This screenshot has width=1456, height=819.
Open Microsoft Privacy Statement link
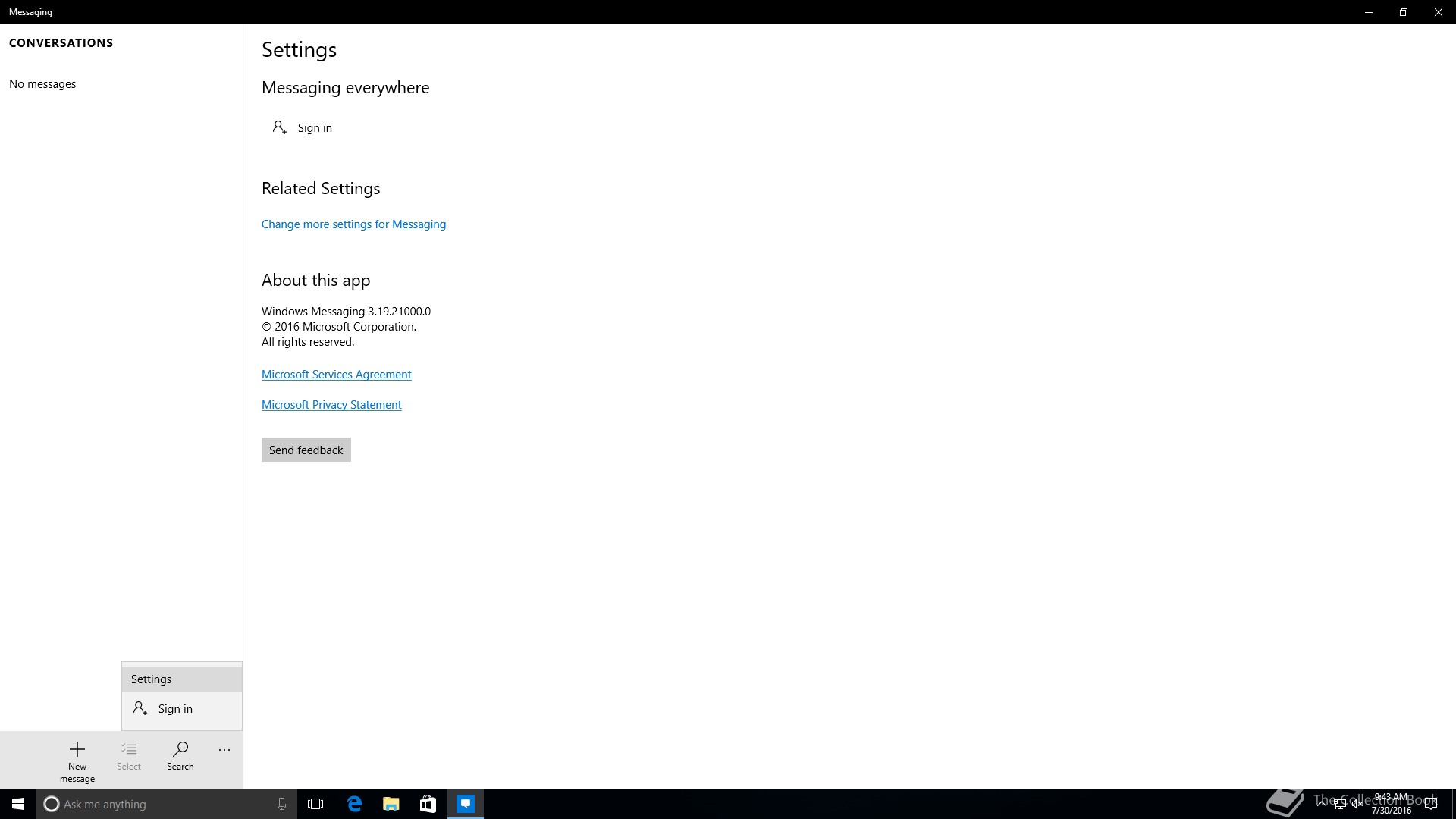click(x=331, y=405)
